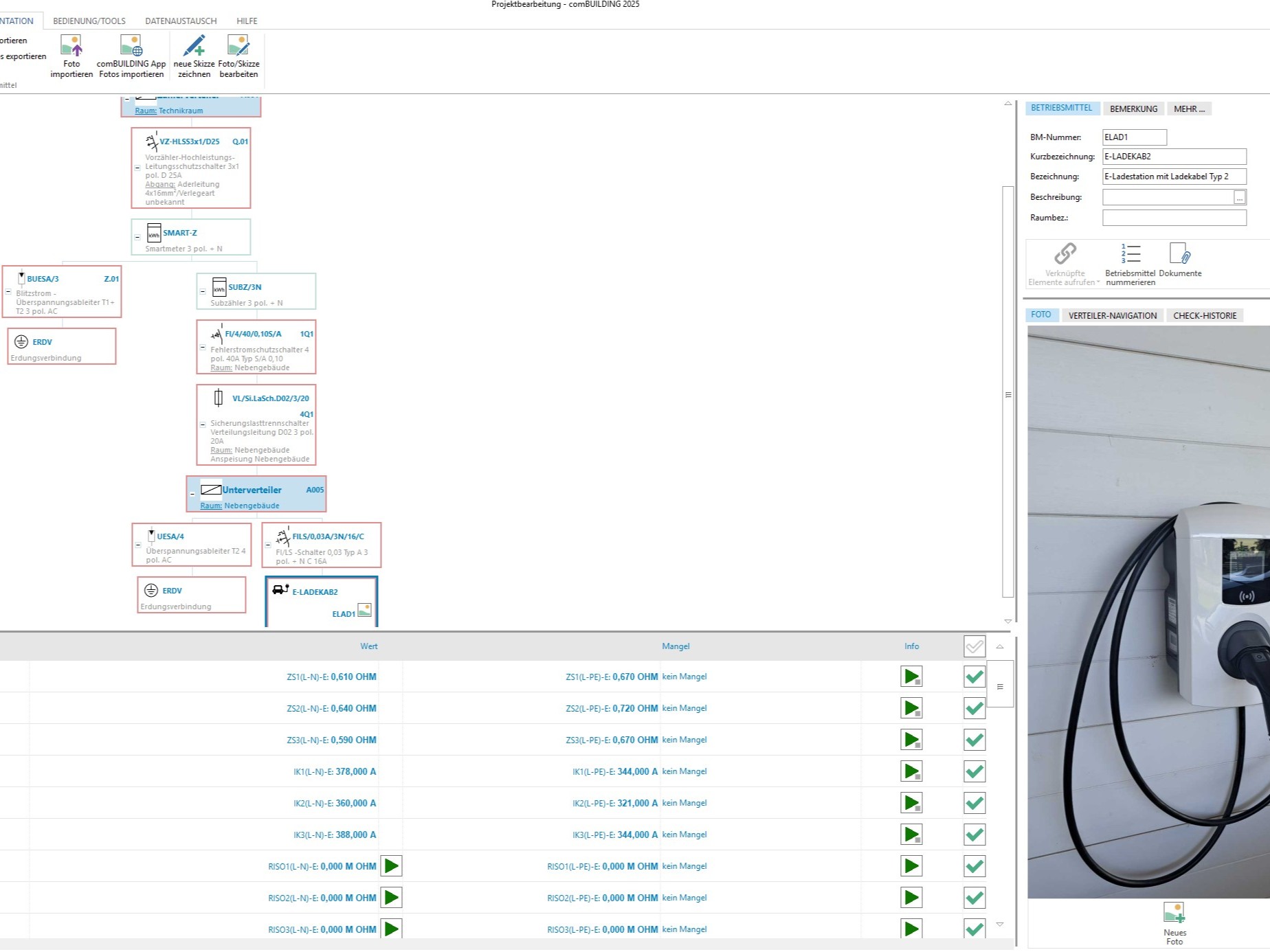Image resolution: width=1270 pixels, height=952 pixels.
Task: Toggle checkmark for ZS1(L-PE)-E row
Action: [974, 677]
